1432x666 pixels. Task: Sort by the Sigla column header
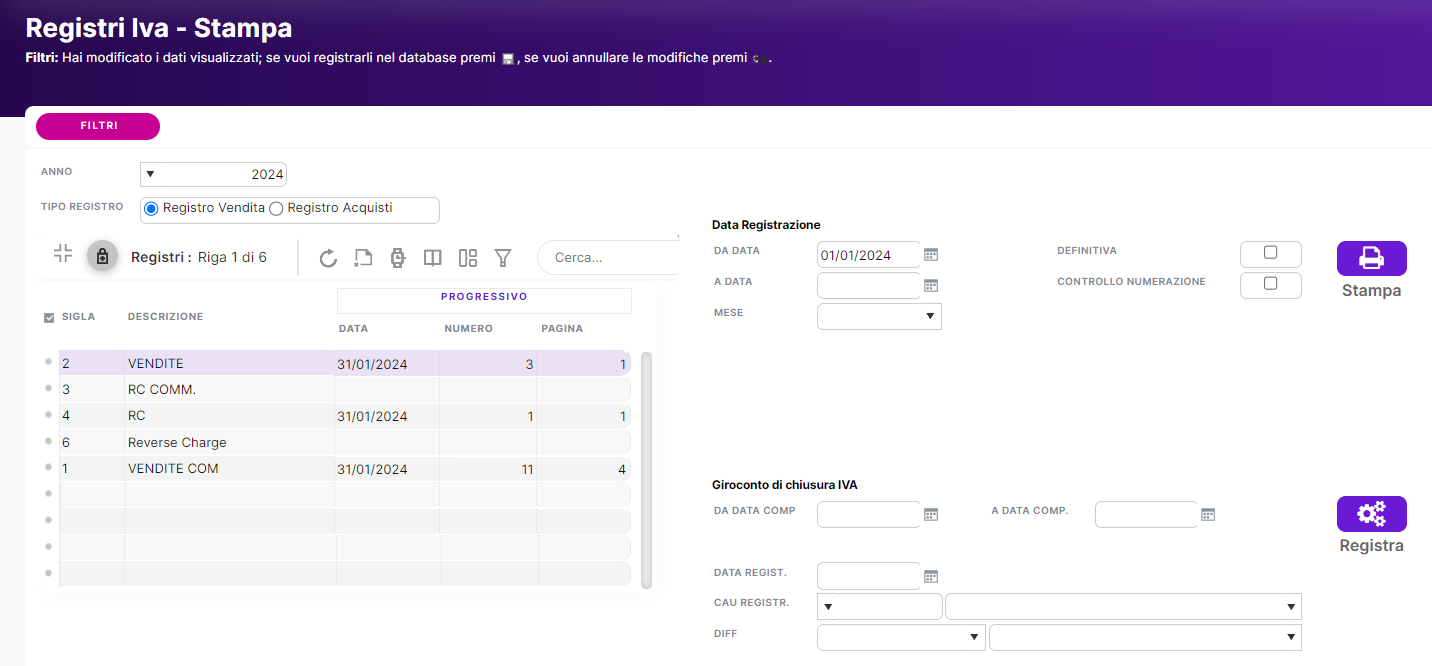click(x=78, y=316)
